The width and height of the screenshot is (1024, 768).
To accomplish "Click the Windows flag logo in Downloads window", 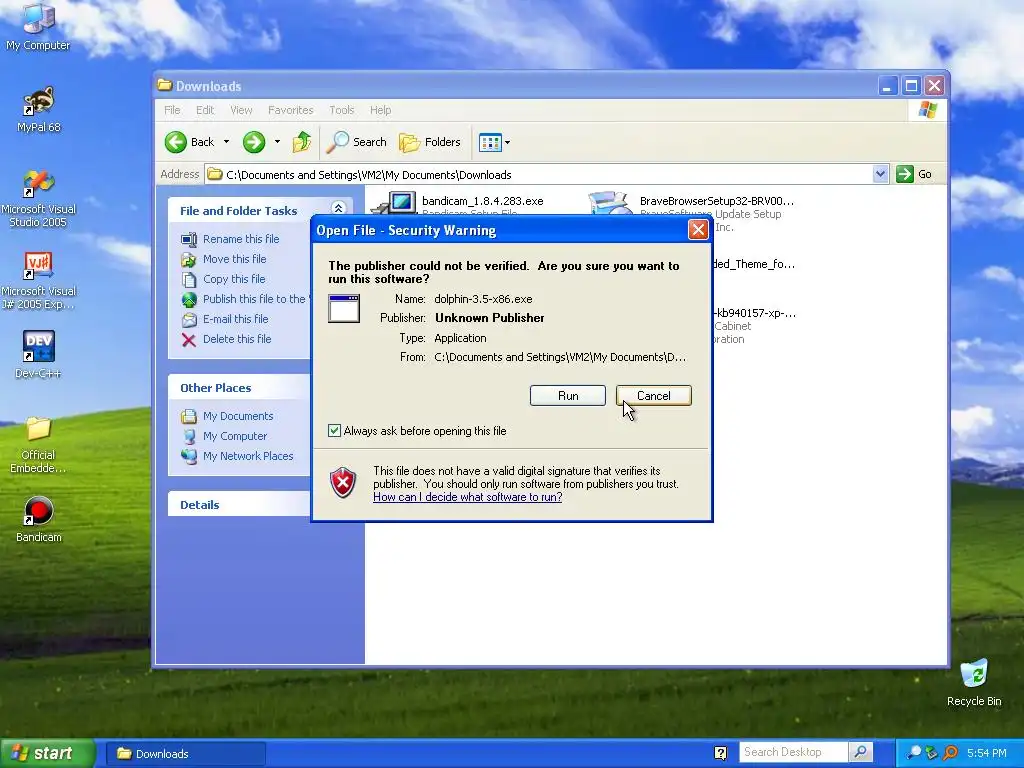I will (x=927, y=110).
